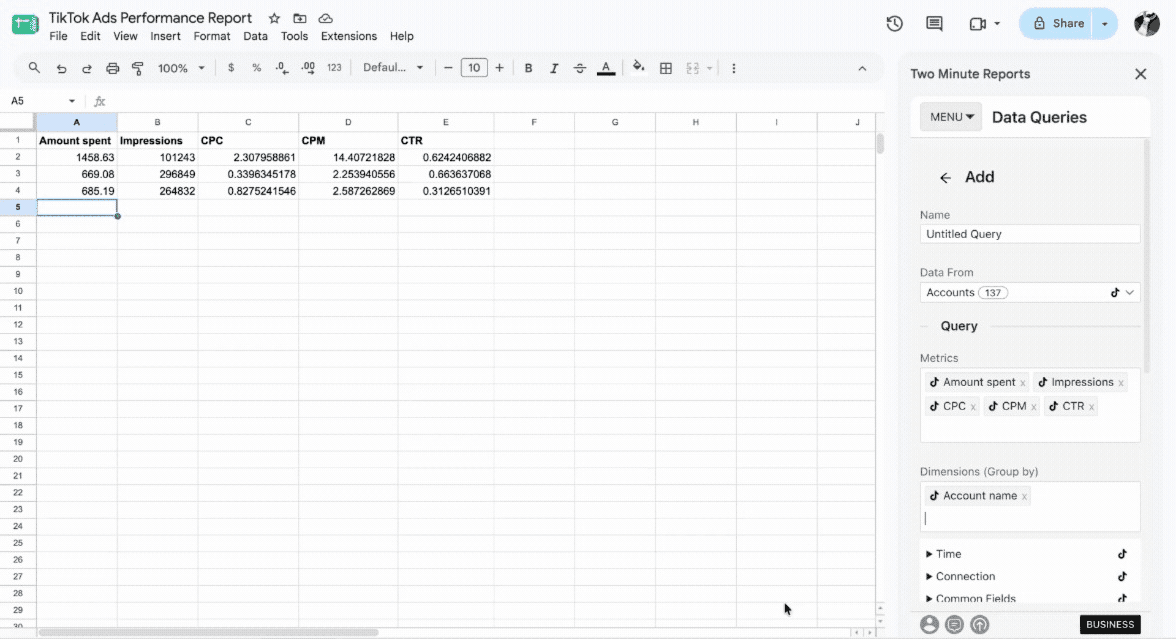The height and width of the screenshot is (639, 1176).
Task: Format as currency dollar icon
Action: point(231,68)
